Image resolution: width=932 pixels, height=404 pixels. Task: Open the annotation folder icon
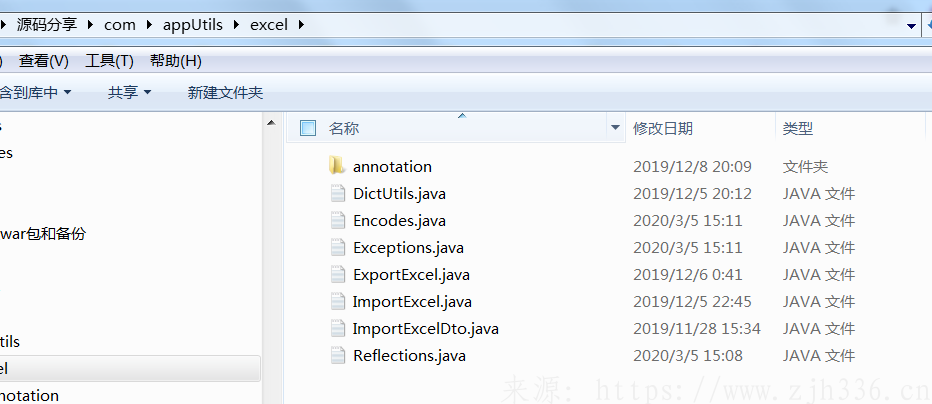337,166
